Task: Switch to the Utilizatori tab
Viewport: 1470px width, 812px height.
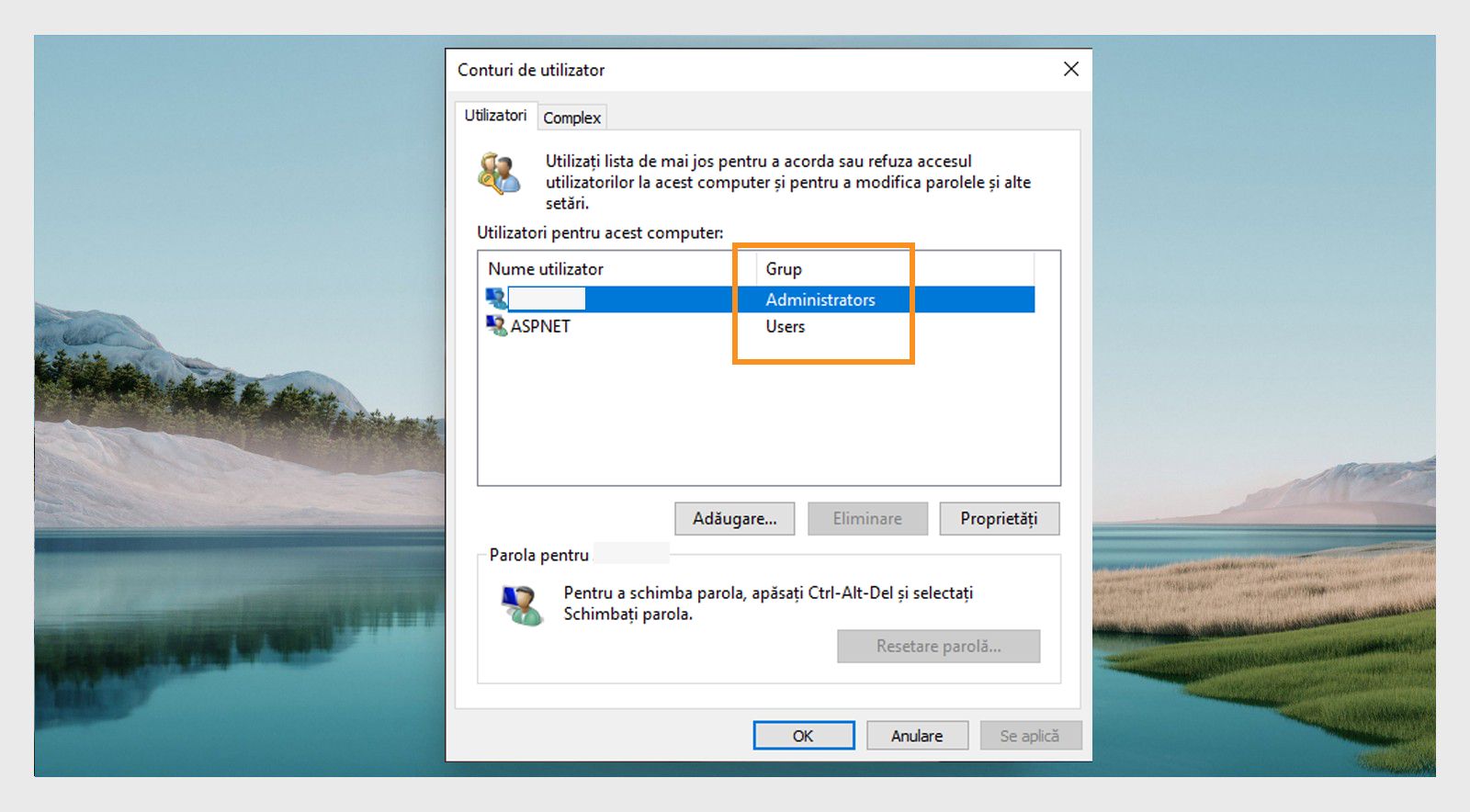Action: pyautogui.click(x=495, y=115)
